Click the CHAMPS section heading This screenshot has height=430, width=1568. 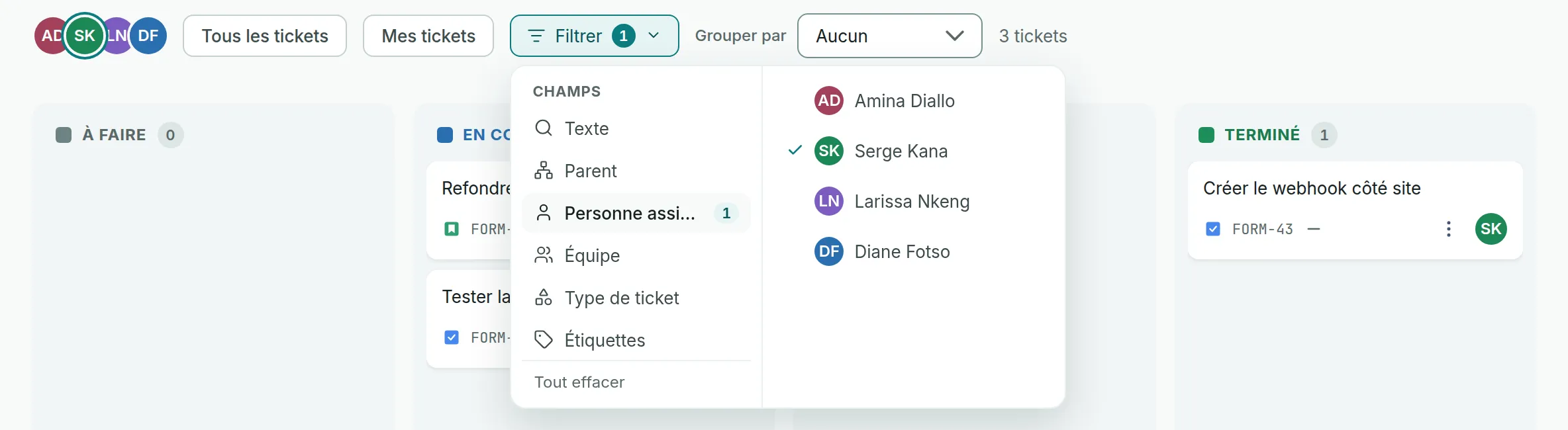pos(567,91)
